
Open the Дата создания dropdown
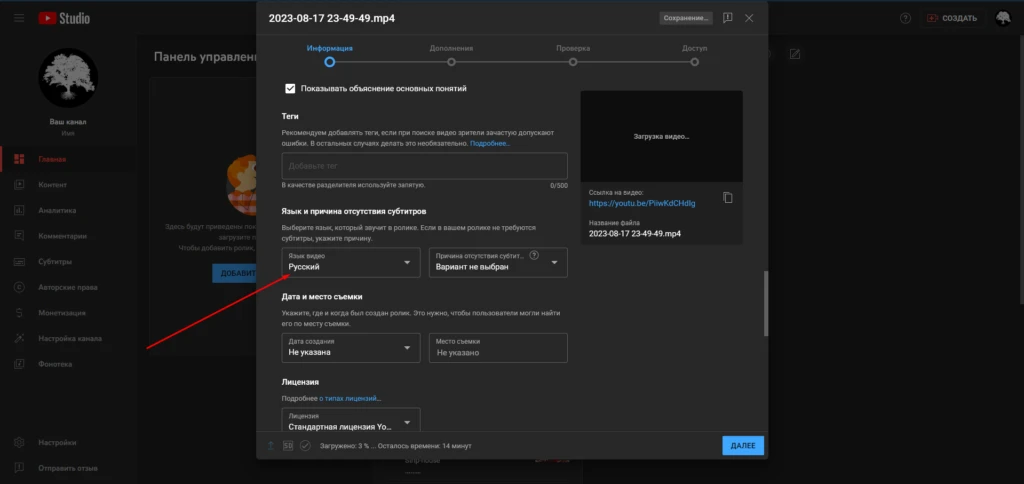pos(351,347)
